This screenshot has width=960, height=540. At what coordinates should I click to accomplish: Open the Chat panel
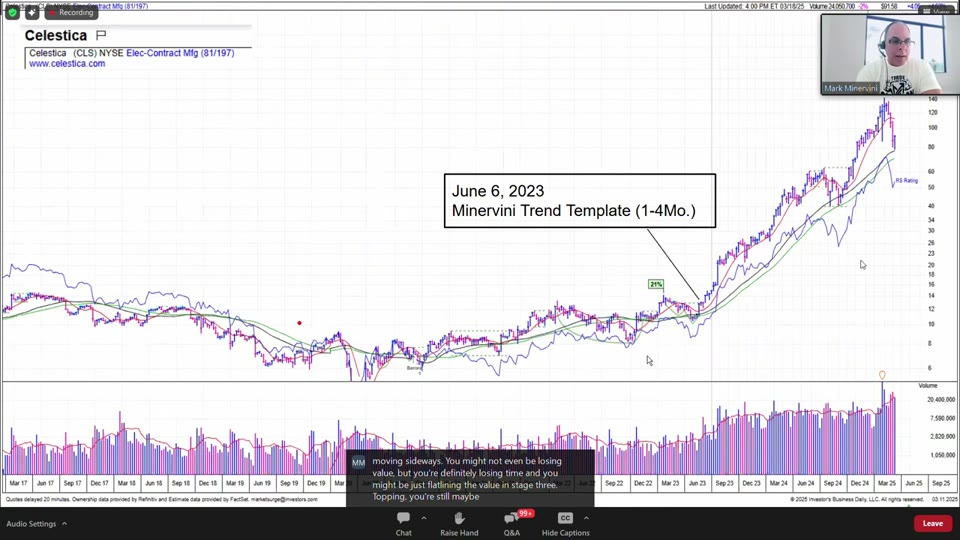pyautogui.click(x=403, y=524)
